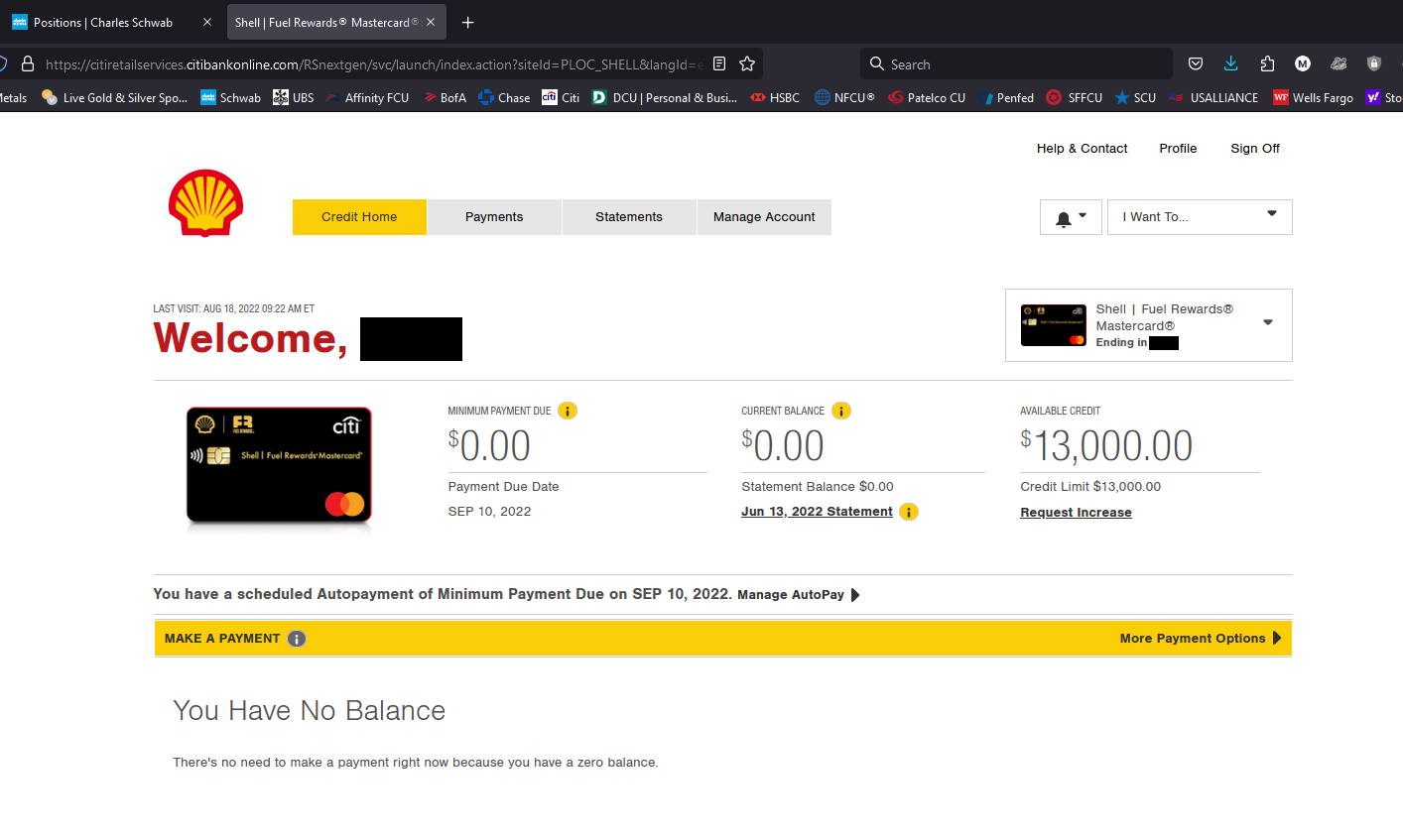
Task: Bookmark this page with the star icon
Action: click(747, 61)
